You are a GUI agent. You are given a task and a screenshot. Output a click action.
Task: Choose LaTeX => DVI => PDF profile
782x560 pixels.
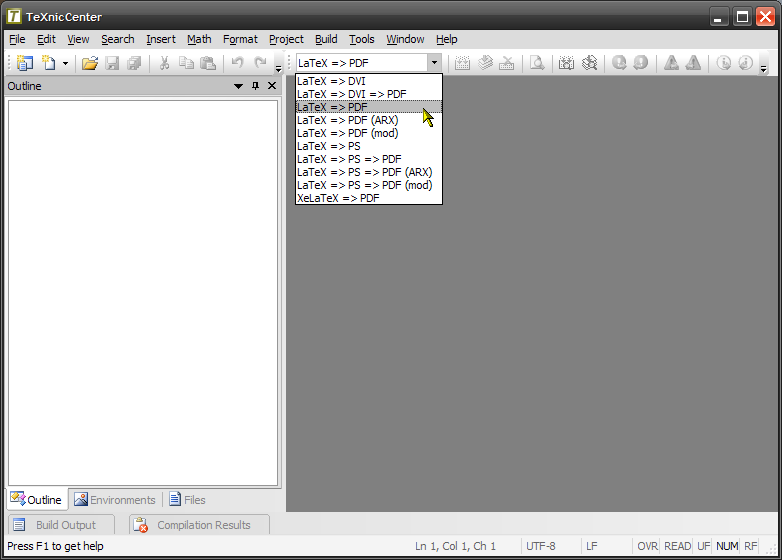coord(369,94)
